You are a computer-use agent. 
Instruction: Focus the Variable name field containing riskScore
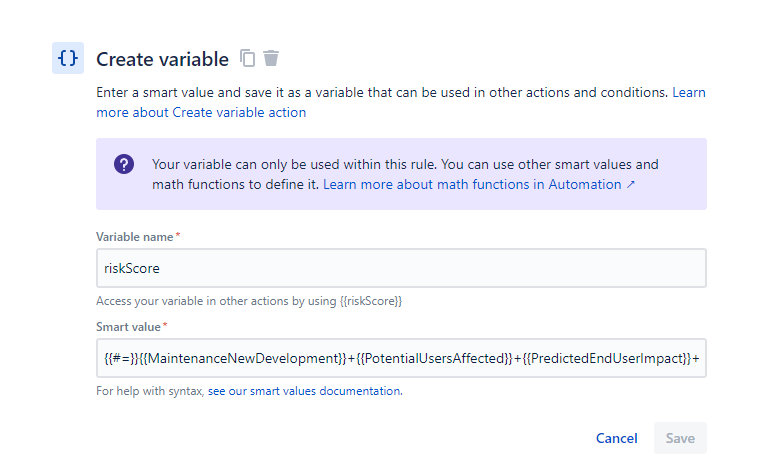click(x=401, y=268)
